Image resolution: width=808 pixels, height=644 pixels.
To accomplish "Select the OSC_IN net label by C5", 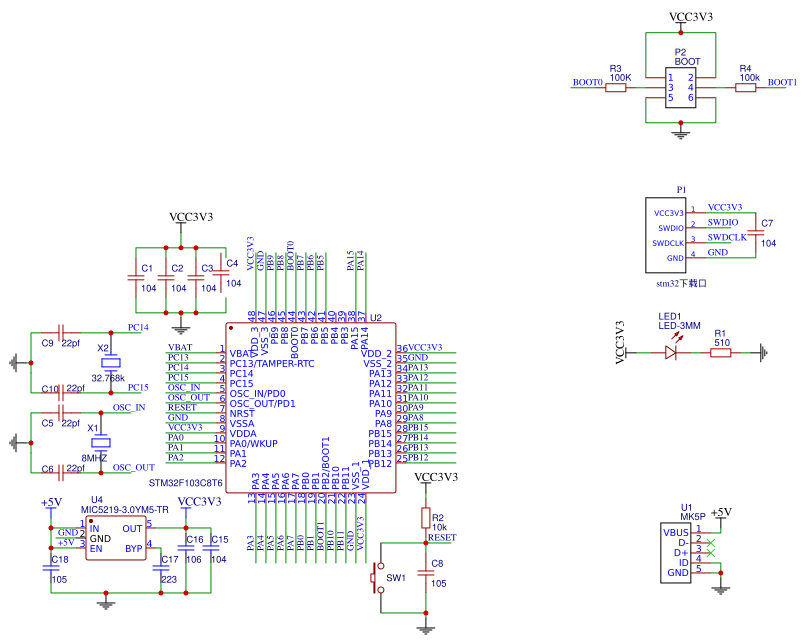I will point(128,407).
